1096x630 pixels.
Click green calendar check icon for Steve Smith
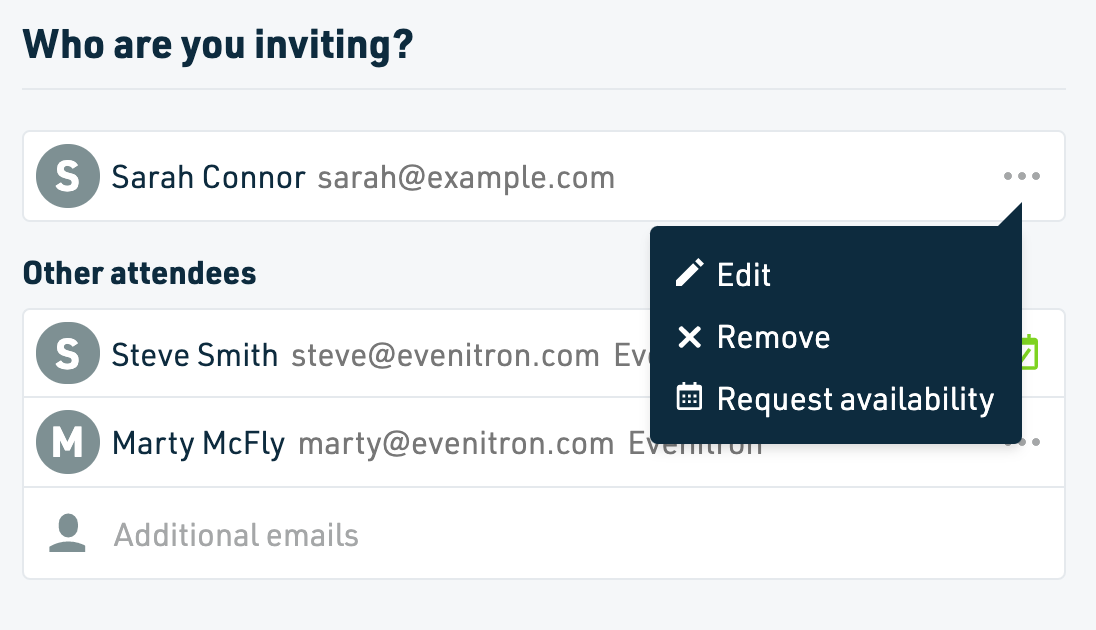pyautogui.click(x=1030, y=353)
